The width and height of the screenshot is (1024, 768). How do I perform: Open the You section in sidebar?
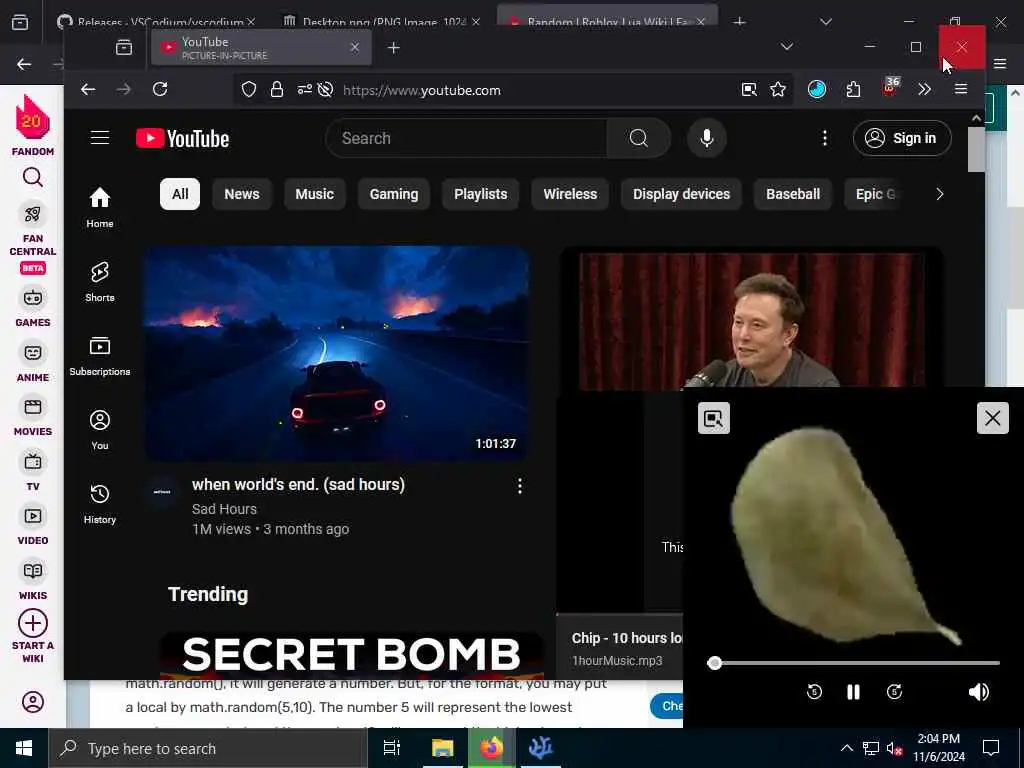point(100,429)
